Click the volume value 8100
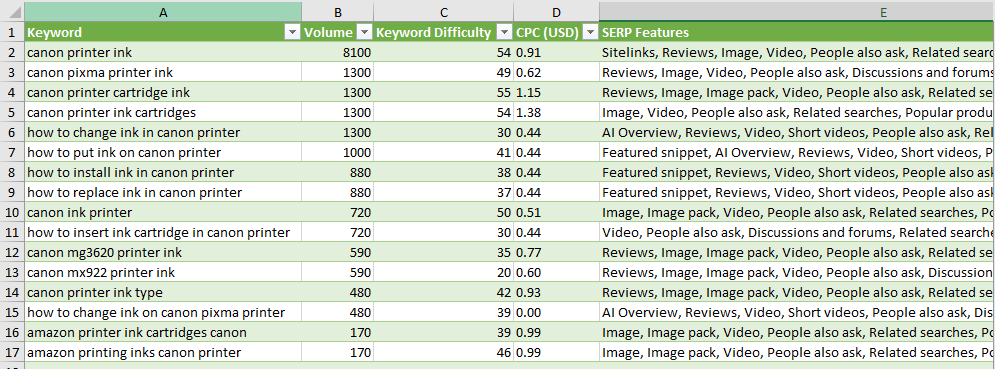 (338, 53)
